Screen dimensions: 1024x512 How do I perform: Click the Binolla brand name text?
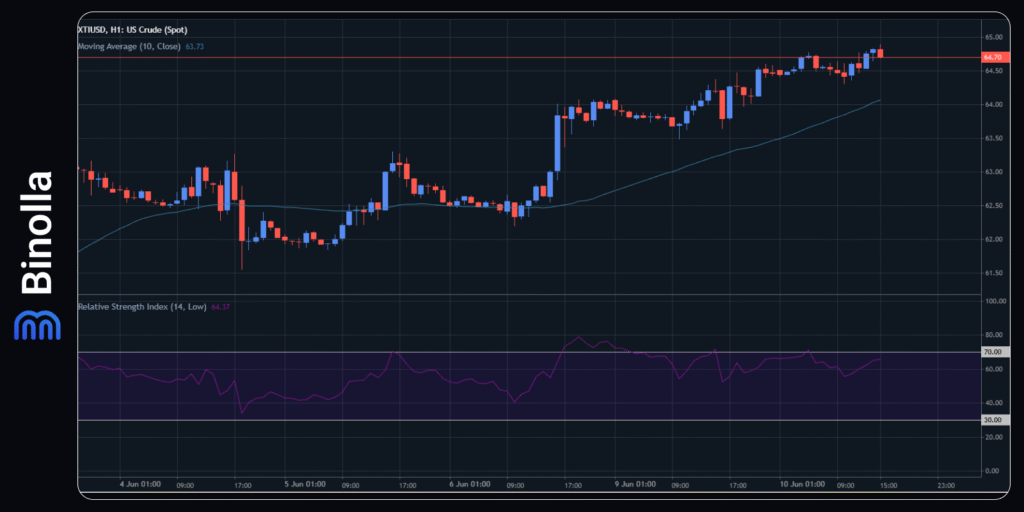pos(37,233)
